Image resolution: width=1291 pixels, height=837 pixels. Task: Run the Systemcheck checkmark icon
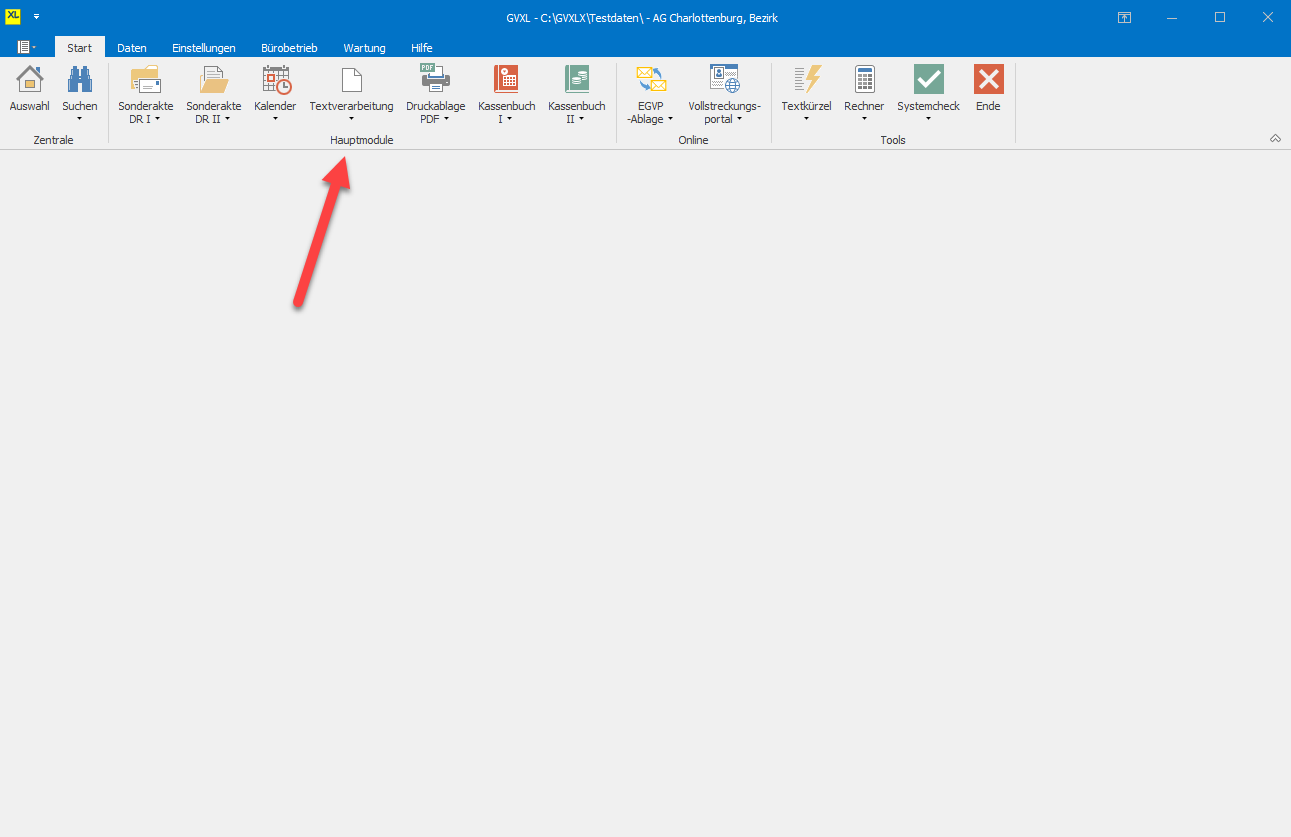[x=928, y=80]
